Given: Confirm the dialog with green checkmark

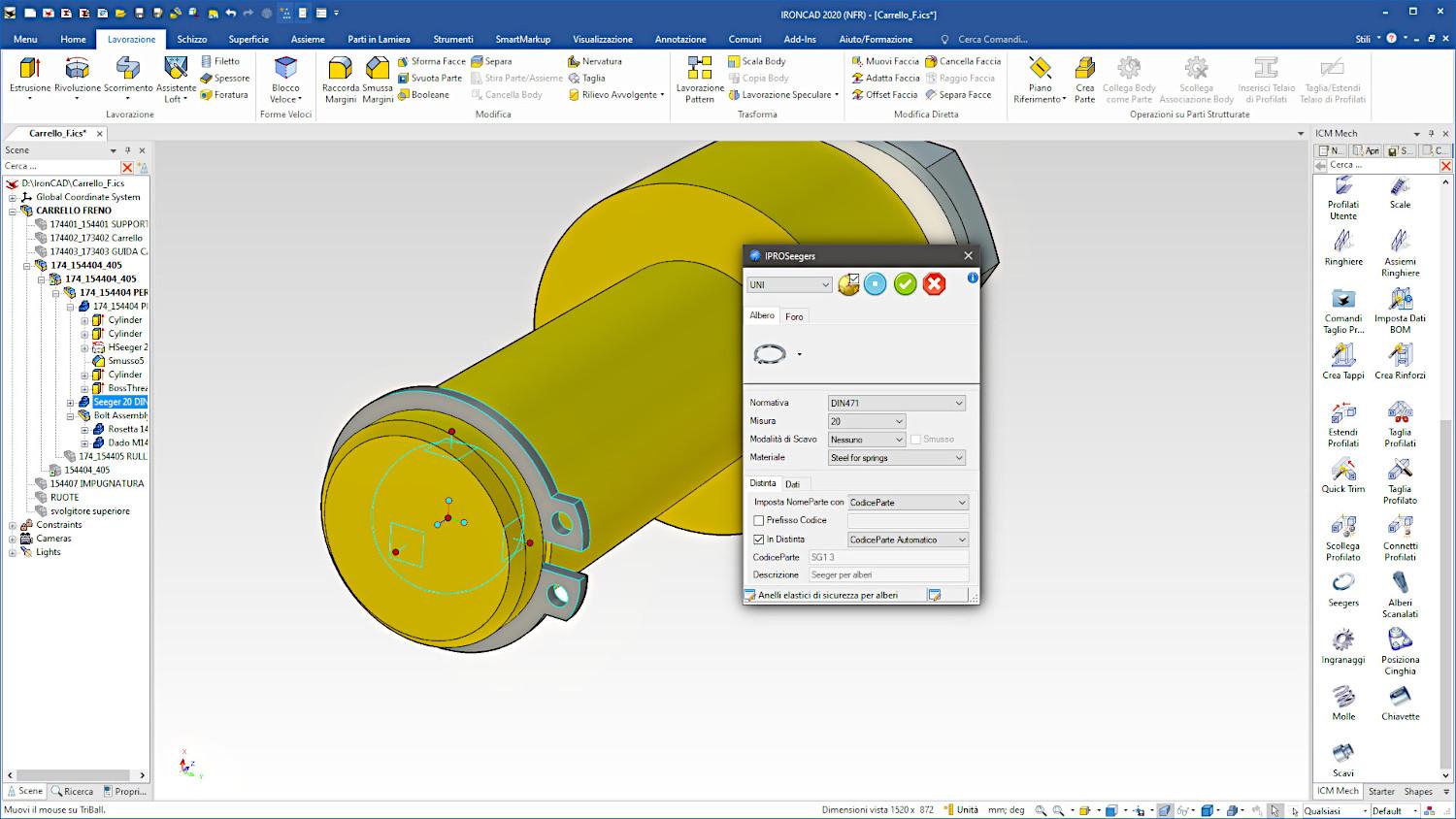Looking at the screenshot, I should (x=905, y=283).
